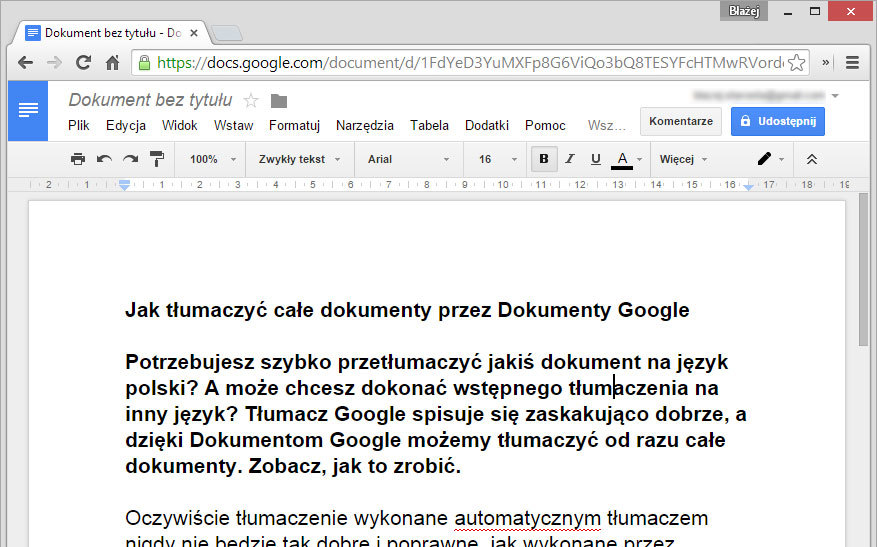Close the Dokument bez tytułu tab
This screenshot has width=877, height=547.
click(194, 33)
